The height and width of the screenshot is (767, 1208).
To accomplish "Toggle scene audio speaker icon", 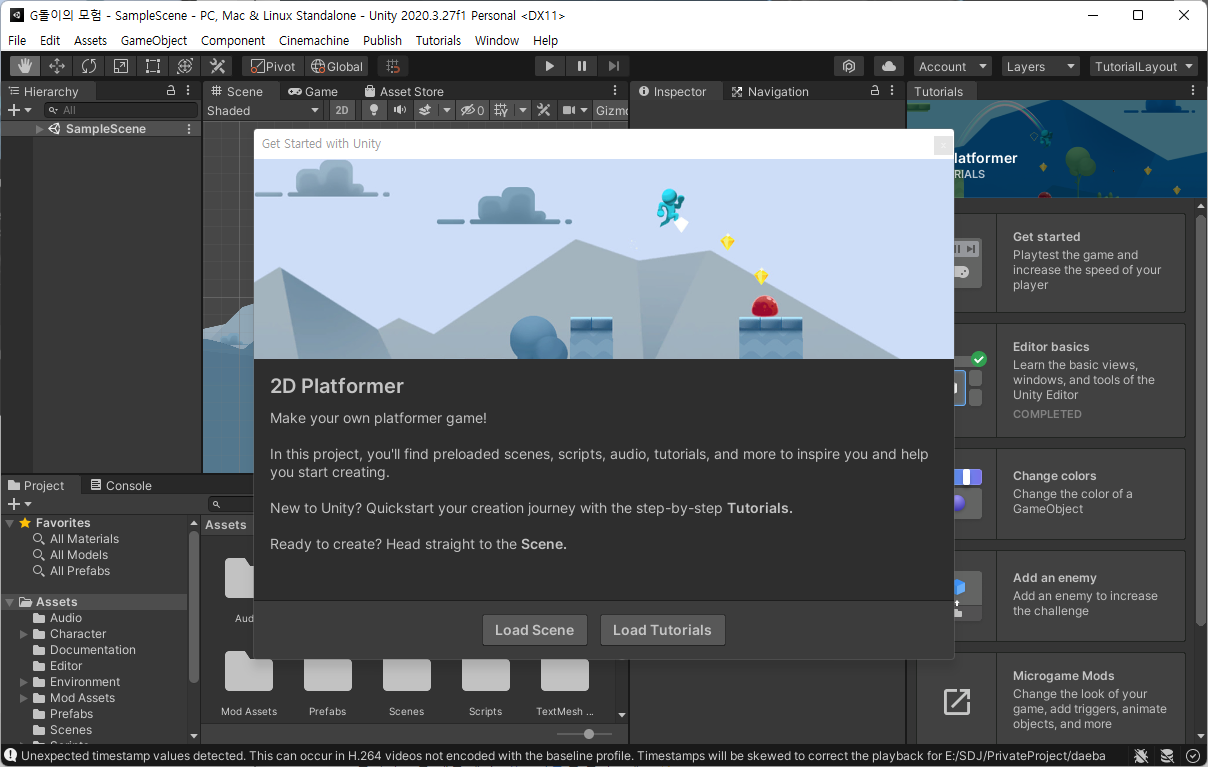I will point(400,110).
